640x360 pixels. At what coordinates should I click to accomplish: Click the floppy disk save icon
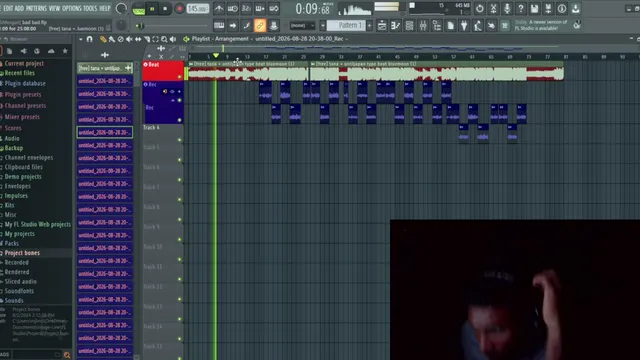point(534,8)
